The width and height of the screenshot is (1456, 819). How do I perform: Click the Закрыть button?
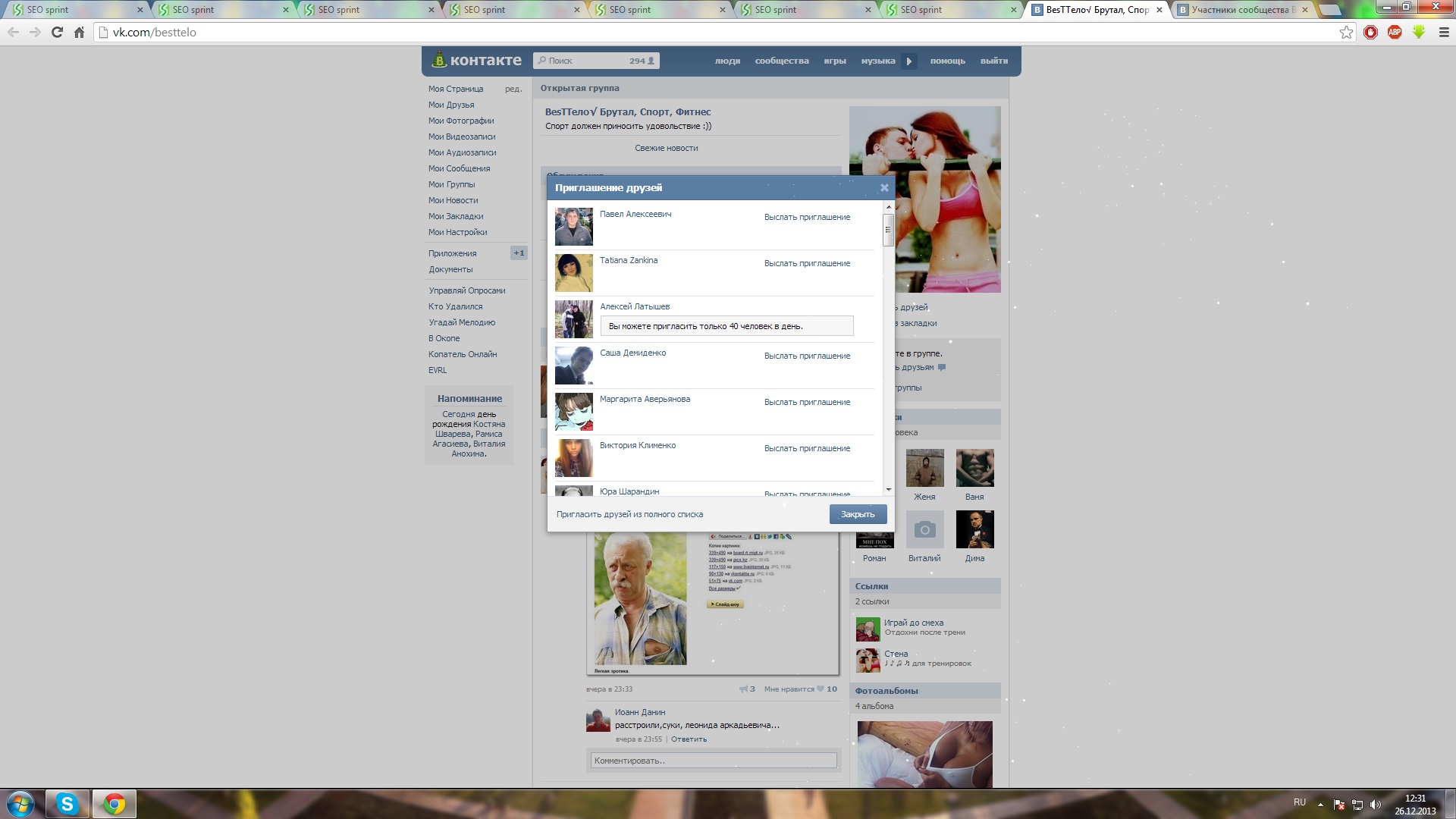[x=858, y=514]
